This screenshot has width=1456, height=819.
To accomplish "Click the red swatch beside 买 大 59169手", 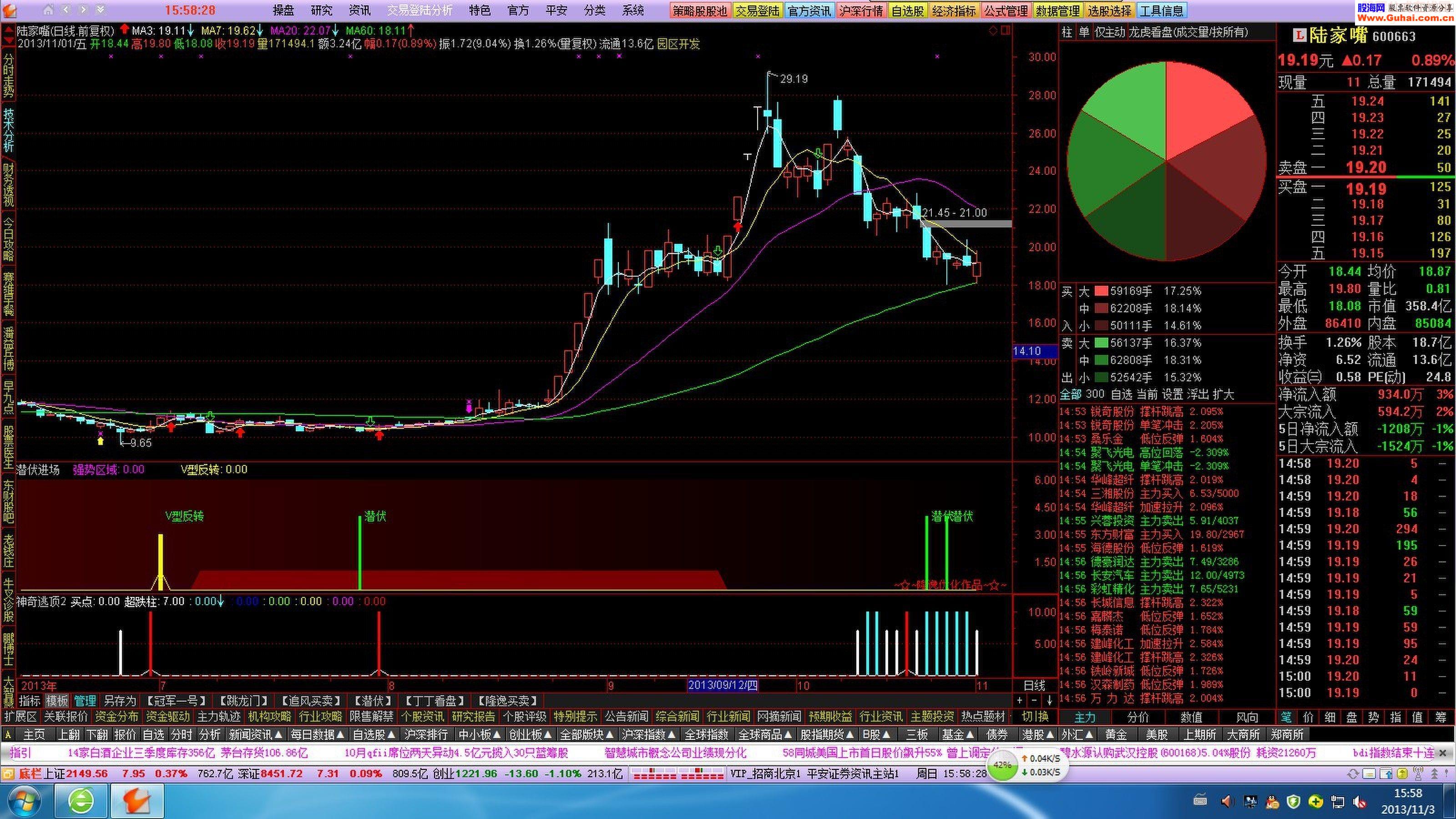I will pos(1101,291).
